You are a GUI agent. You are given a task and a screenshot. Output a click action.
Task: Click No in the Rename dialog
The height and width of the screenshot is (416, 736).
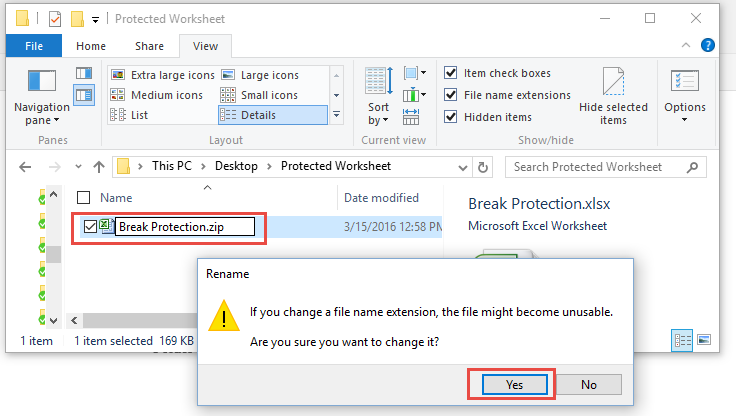589,385
